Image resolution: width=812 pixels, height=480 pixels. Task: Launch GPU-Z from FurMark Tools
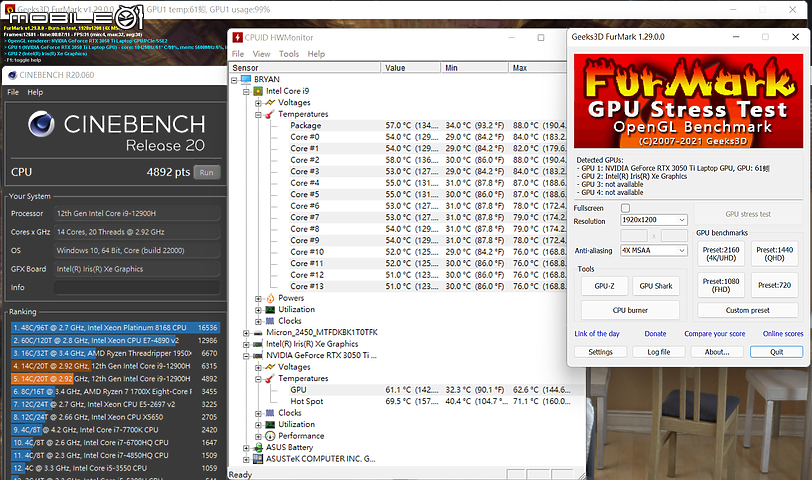coord(604,286)
